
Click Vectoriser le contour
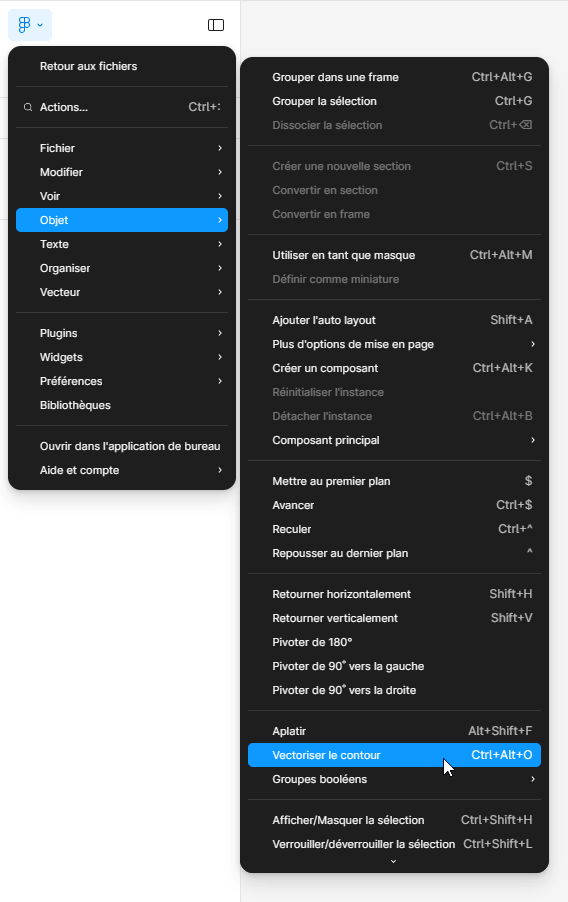pos(394,755)
